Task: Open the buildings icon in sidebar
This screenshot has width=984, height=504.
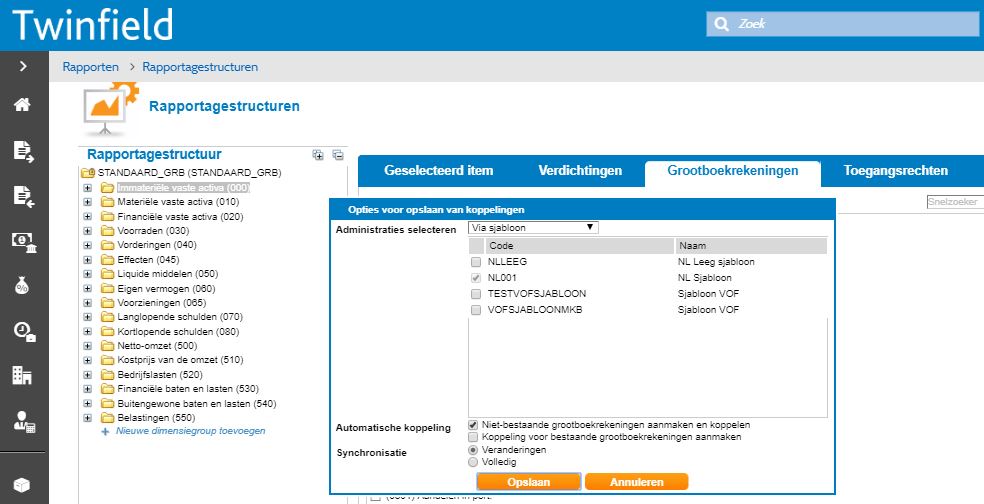Action: [x=22, y=375]
